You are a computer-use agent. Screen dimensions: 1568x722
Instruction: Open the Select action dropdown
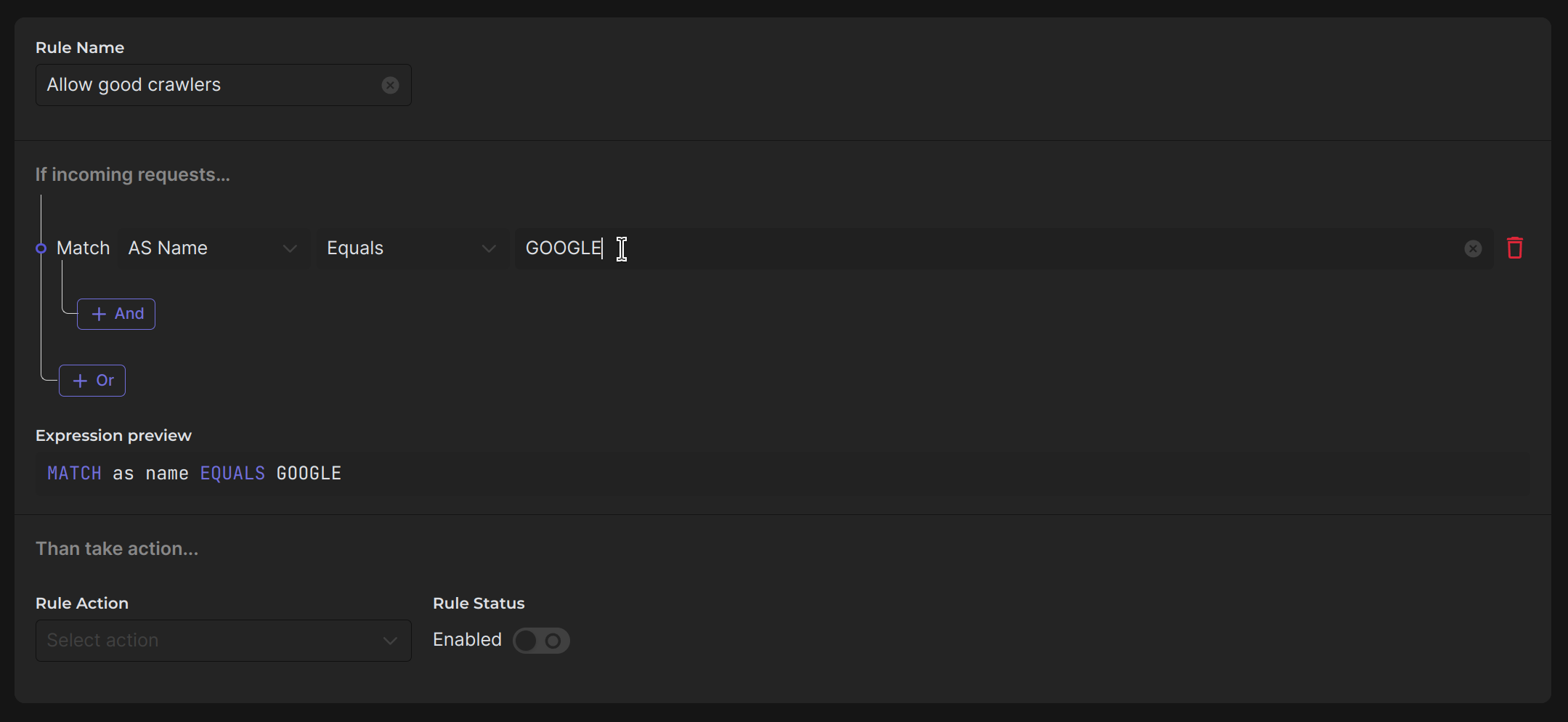coord(211,641)
